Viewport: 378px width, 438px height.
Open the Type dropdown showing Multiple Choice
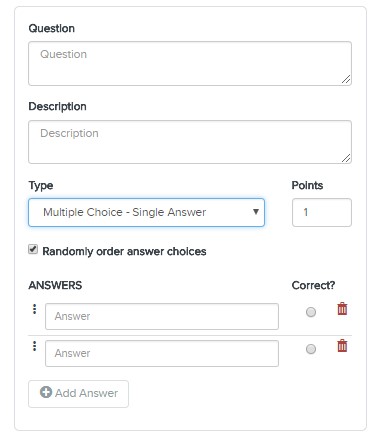[x=147, y=213]
